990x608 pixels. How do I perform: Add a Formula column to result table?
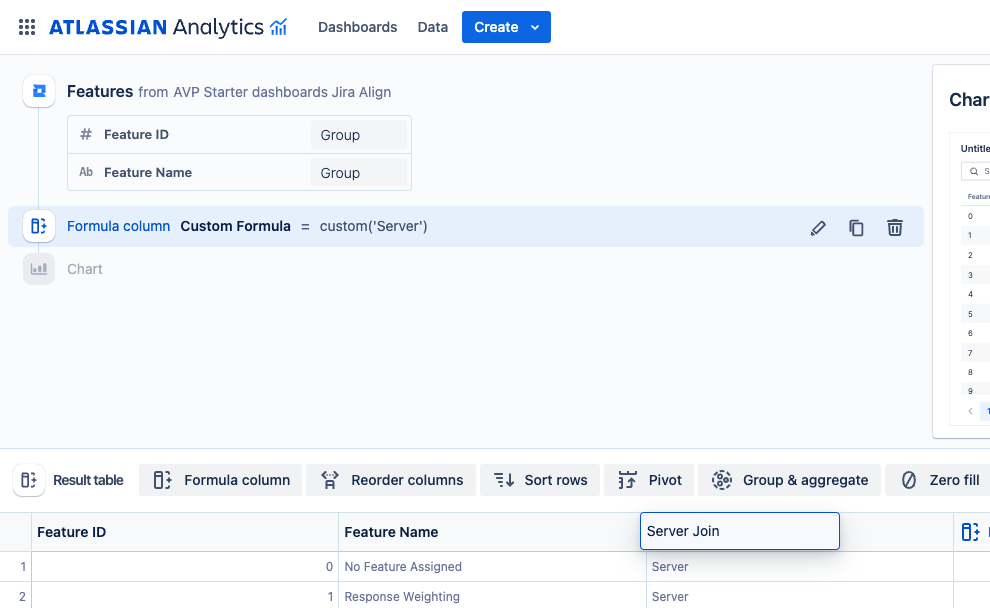click(221, 480)
